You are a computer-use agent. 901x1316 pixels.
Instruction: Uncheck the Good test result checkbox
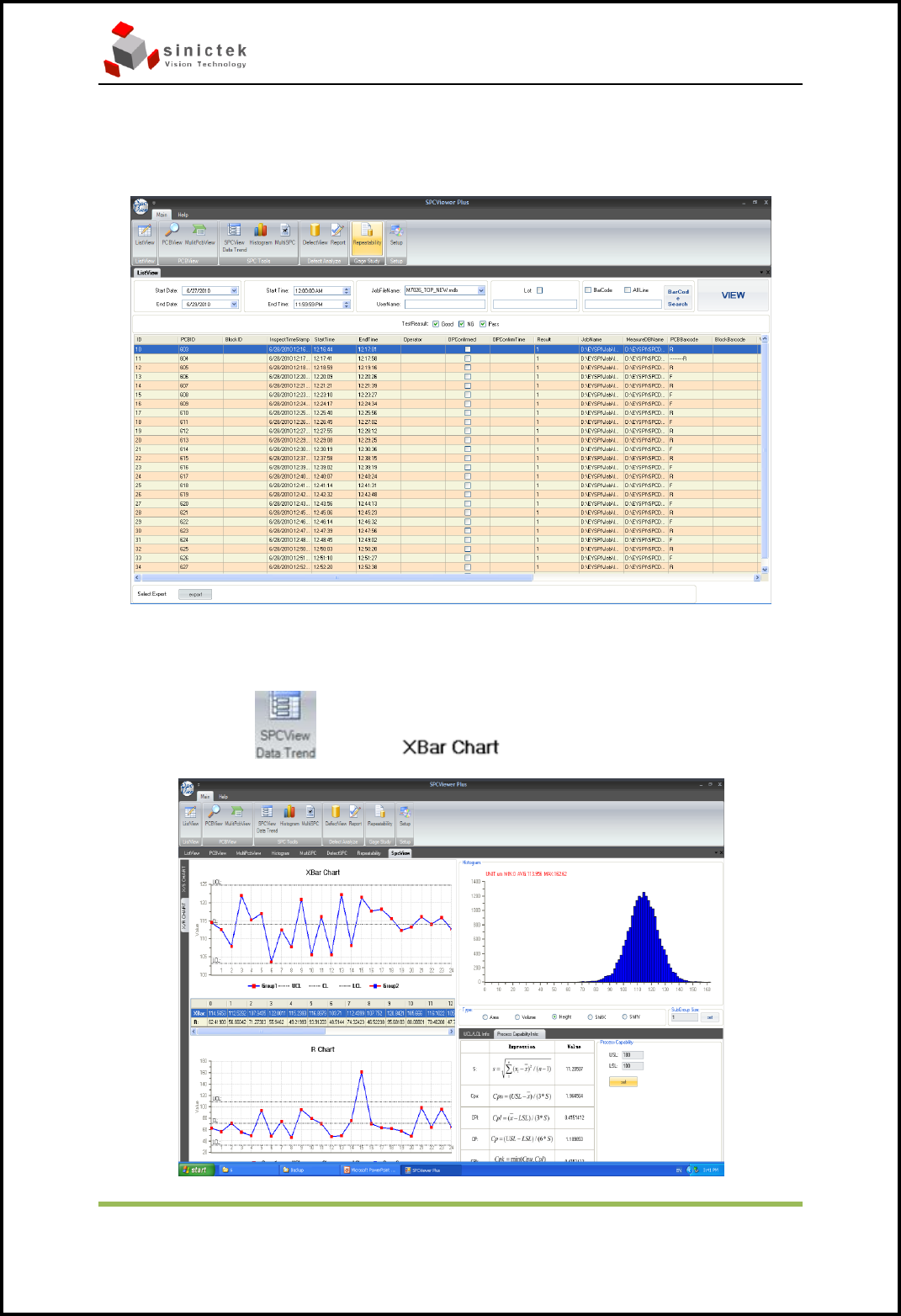(436, 324)
